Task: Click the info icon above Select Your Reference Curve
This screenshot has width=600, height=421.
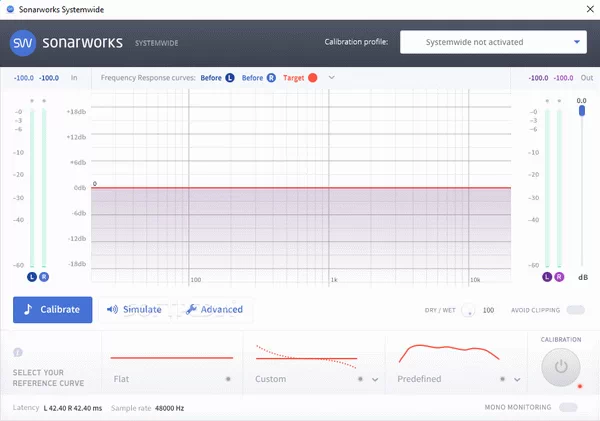Action: click(x=18, y=352)
